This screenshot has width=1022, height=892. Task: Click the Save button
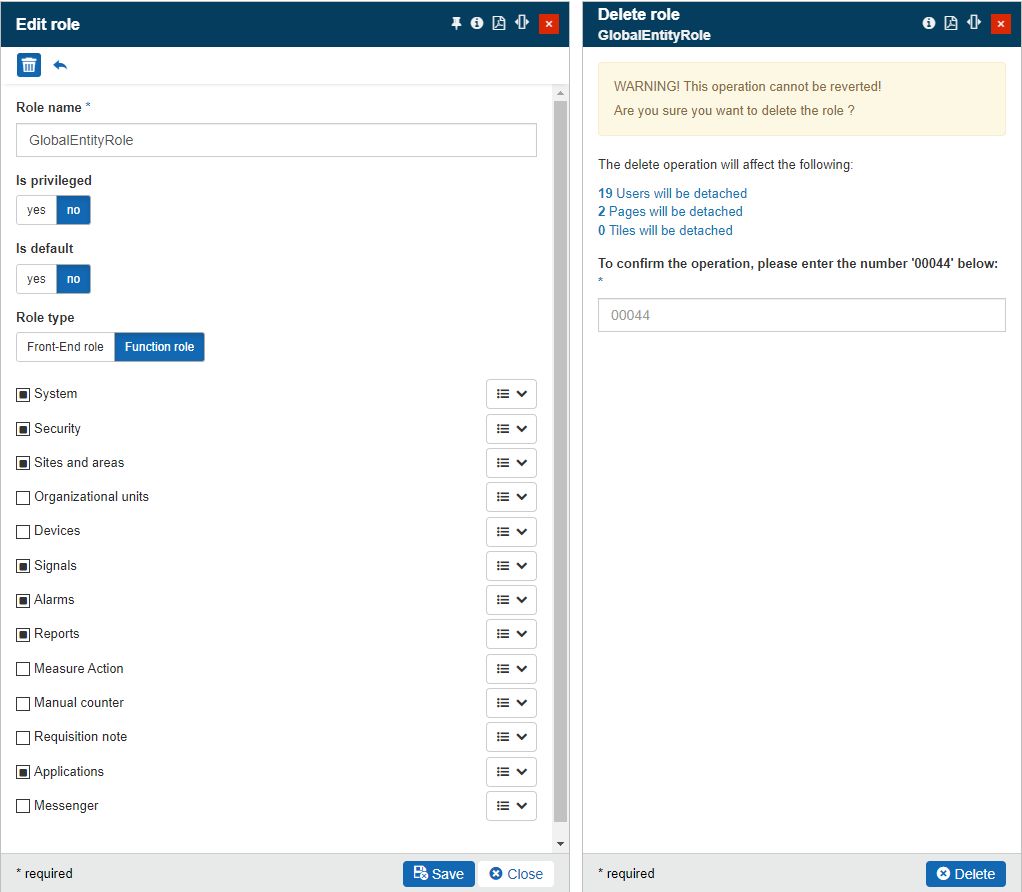tap(438, 873)
